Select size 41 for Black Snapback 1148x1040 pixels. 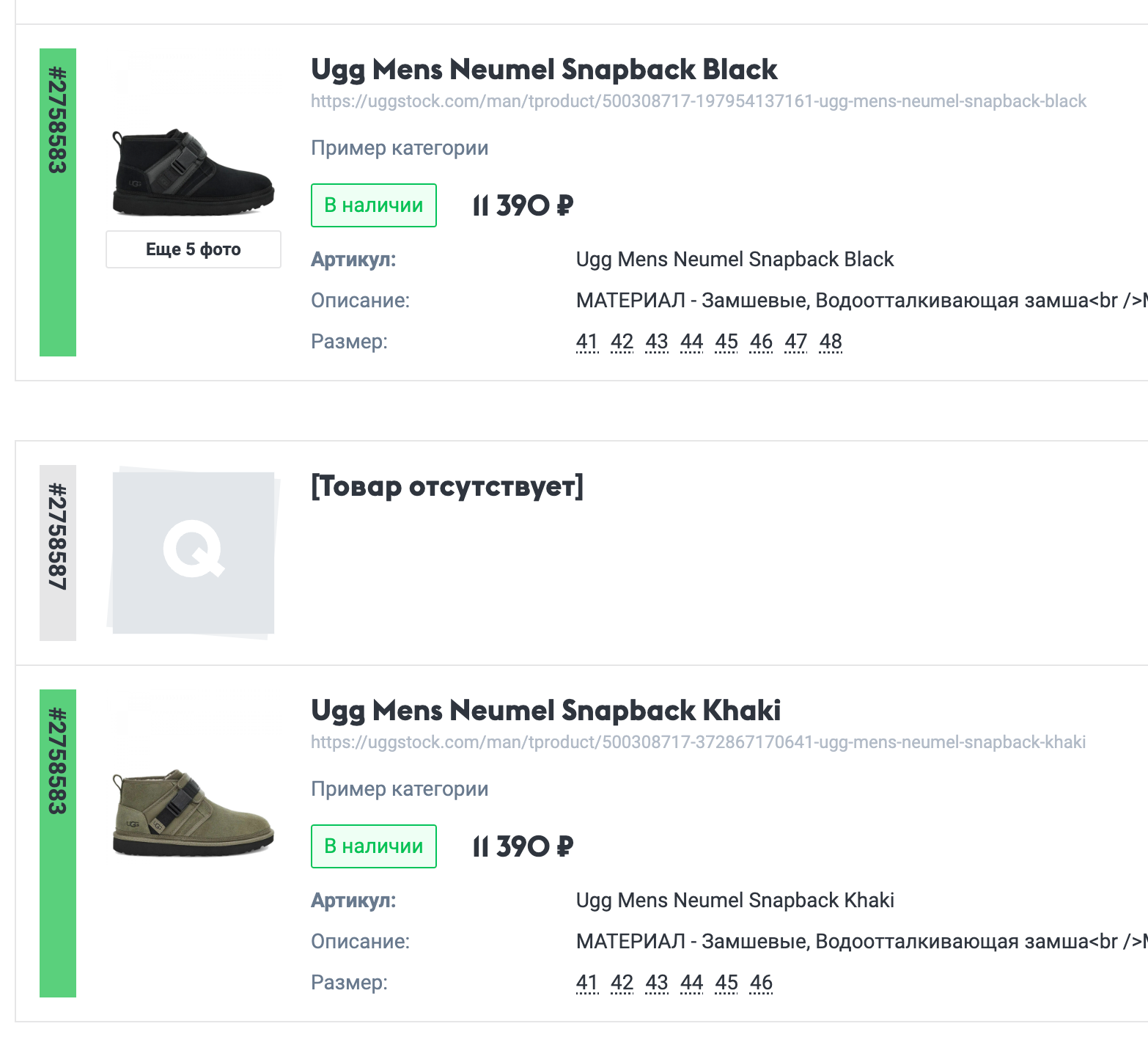[x=587, y=342]
